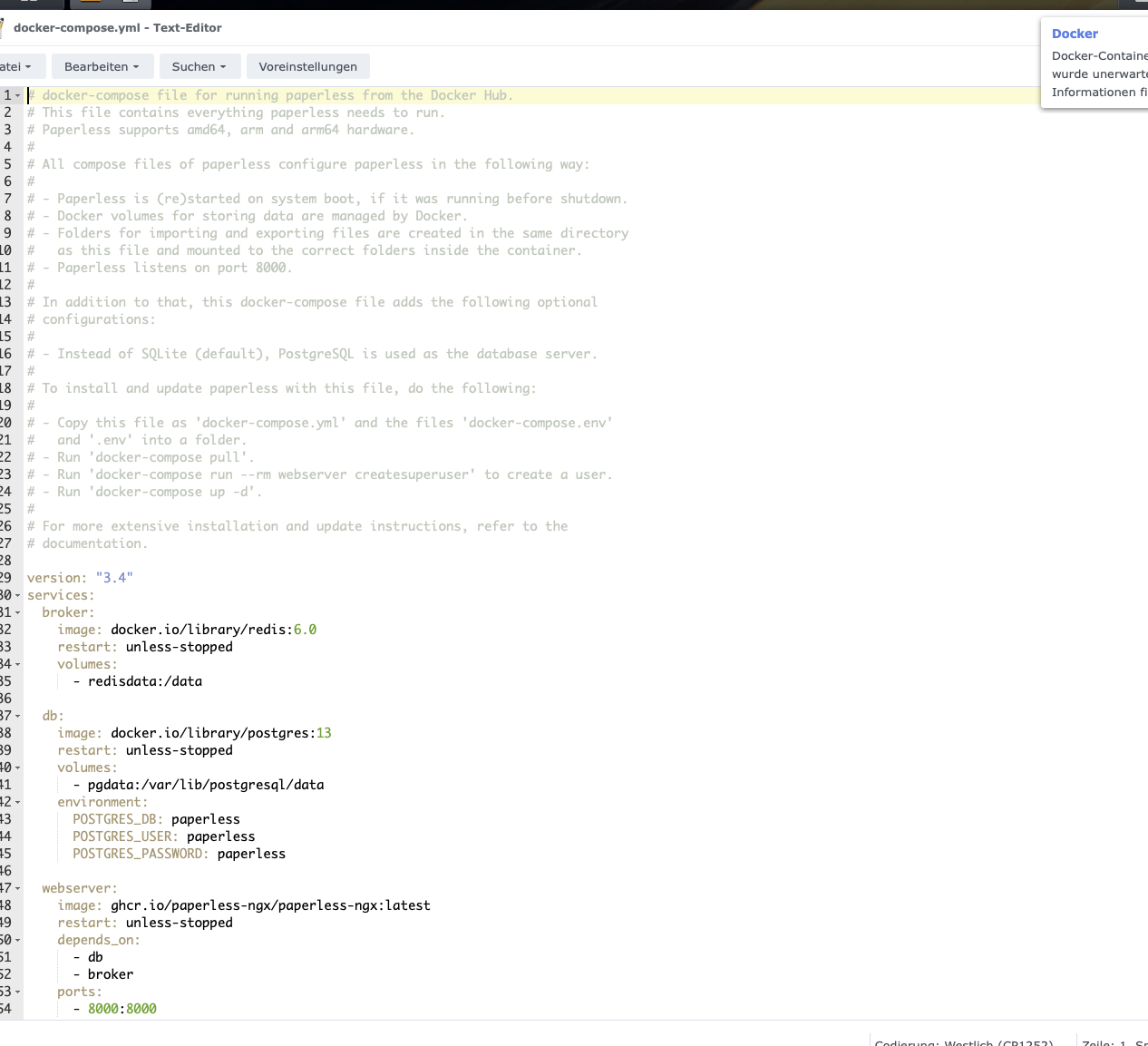Screen dimensions: 1148x1046
Task: Open the Bearbeiten dropdown menu
Action: point(102,66)
